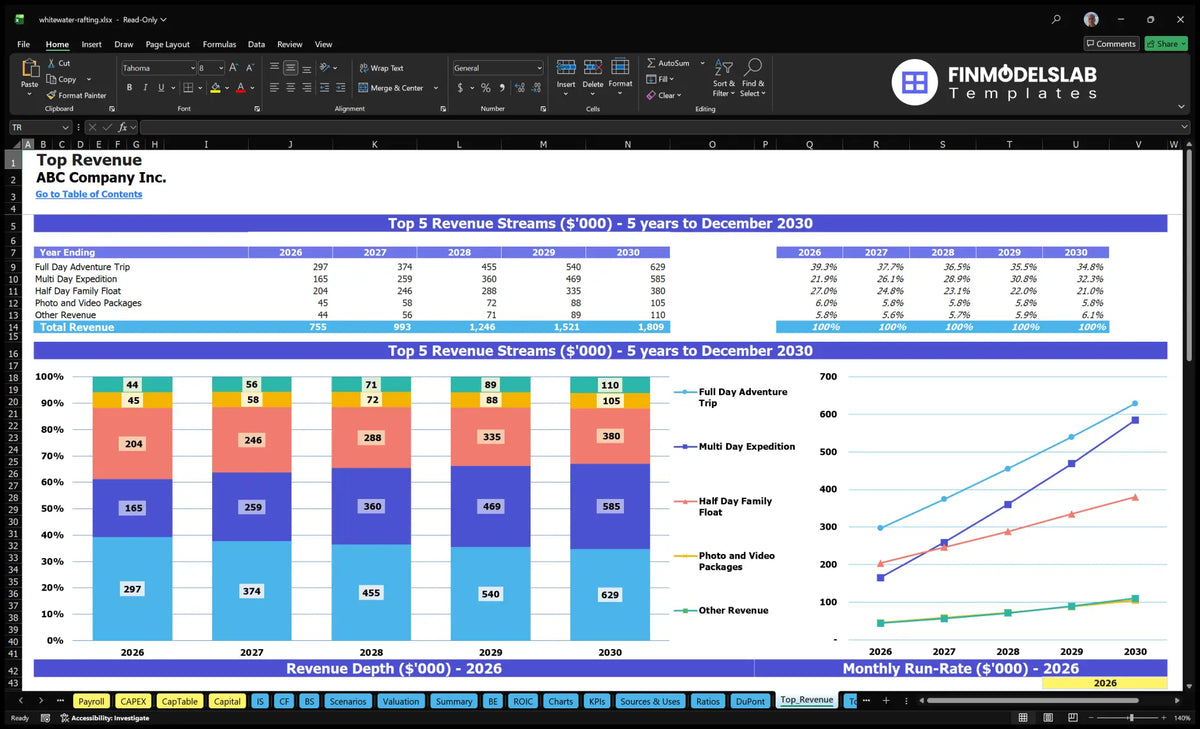Decrease font size with the smaller A icon

250,68
